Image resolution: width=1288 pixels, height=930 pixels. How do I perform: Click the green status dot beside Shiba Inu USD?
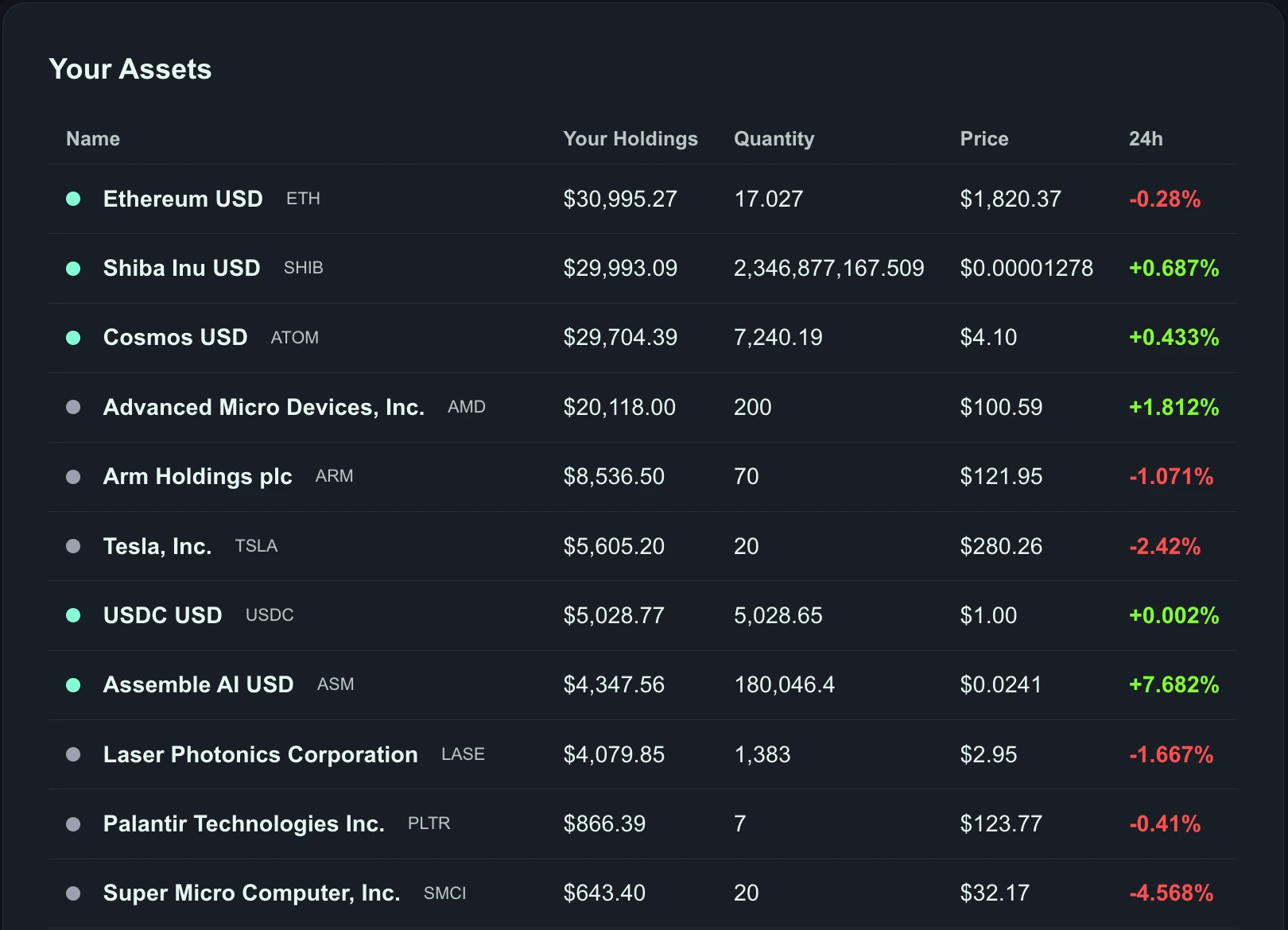[73, 269]
